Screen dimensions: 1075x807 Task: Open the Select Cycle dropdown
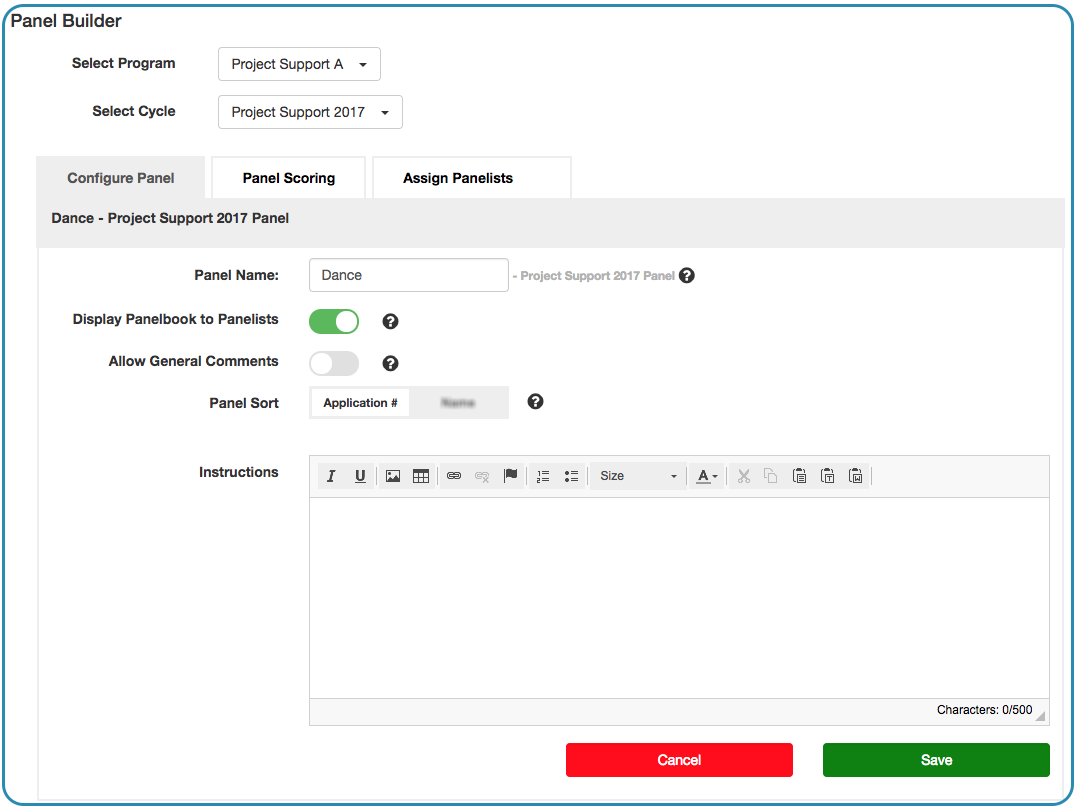click(310, 112)
